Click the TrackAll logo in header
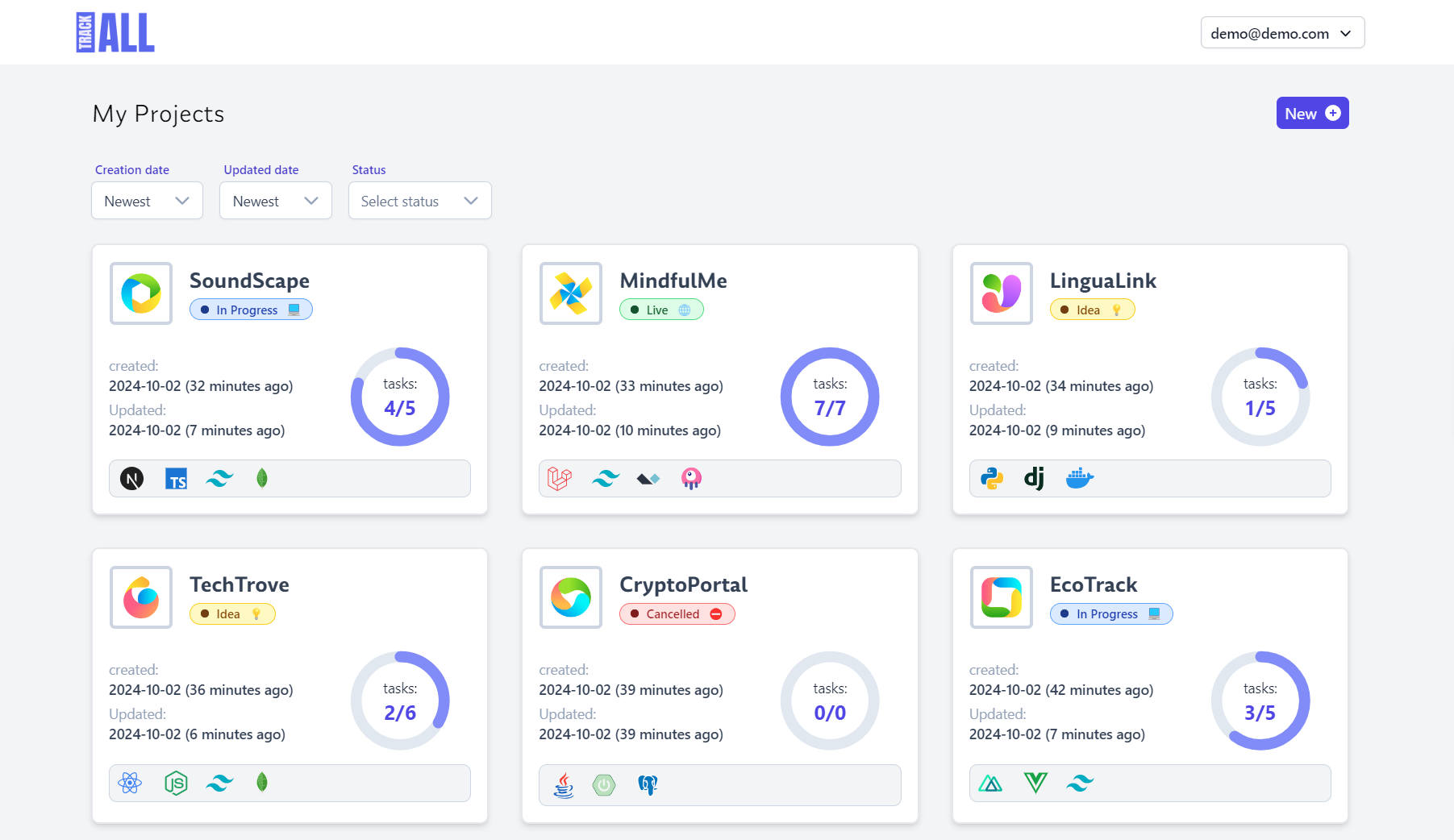The height and width of the screenshot is (840, 1454). pyautogui.click(x=115, y=33)
